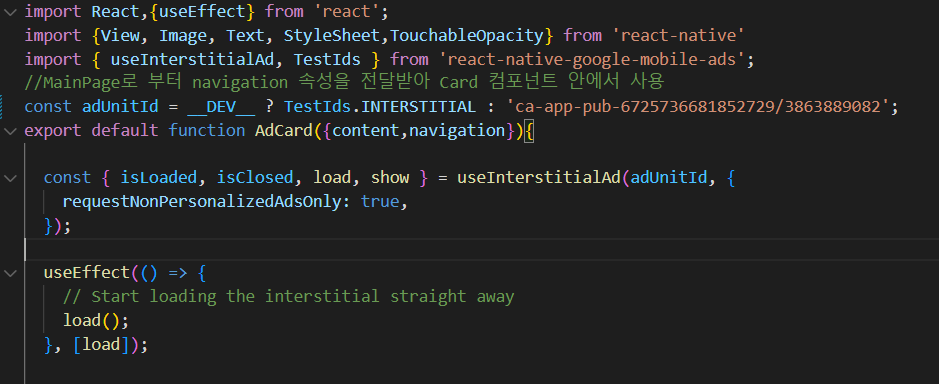
Task: Click the ca-app-pub ad unit ID string
Action: pyautogui.click(x=698, y=107)
